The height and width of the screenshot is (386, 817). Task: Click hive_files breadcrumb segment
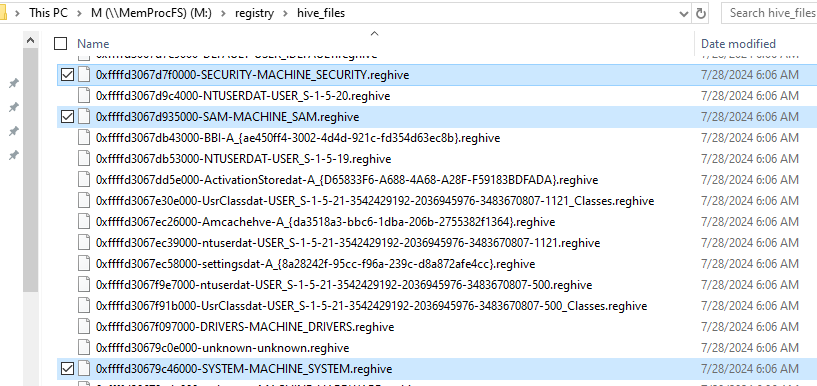coord(320,13)
